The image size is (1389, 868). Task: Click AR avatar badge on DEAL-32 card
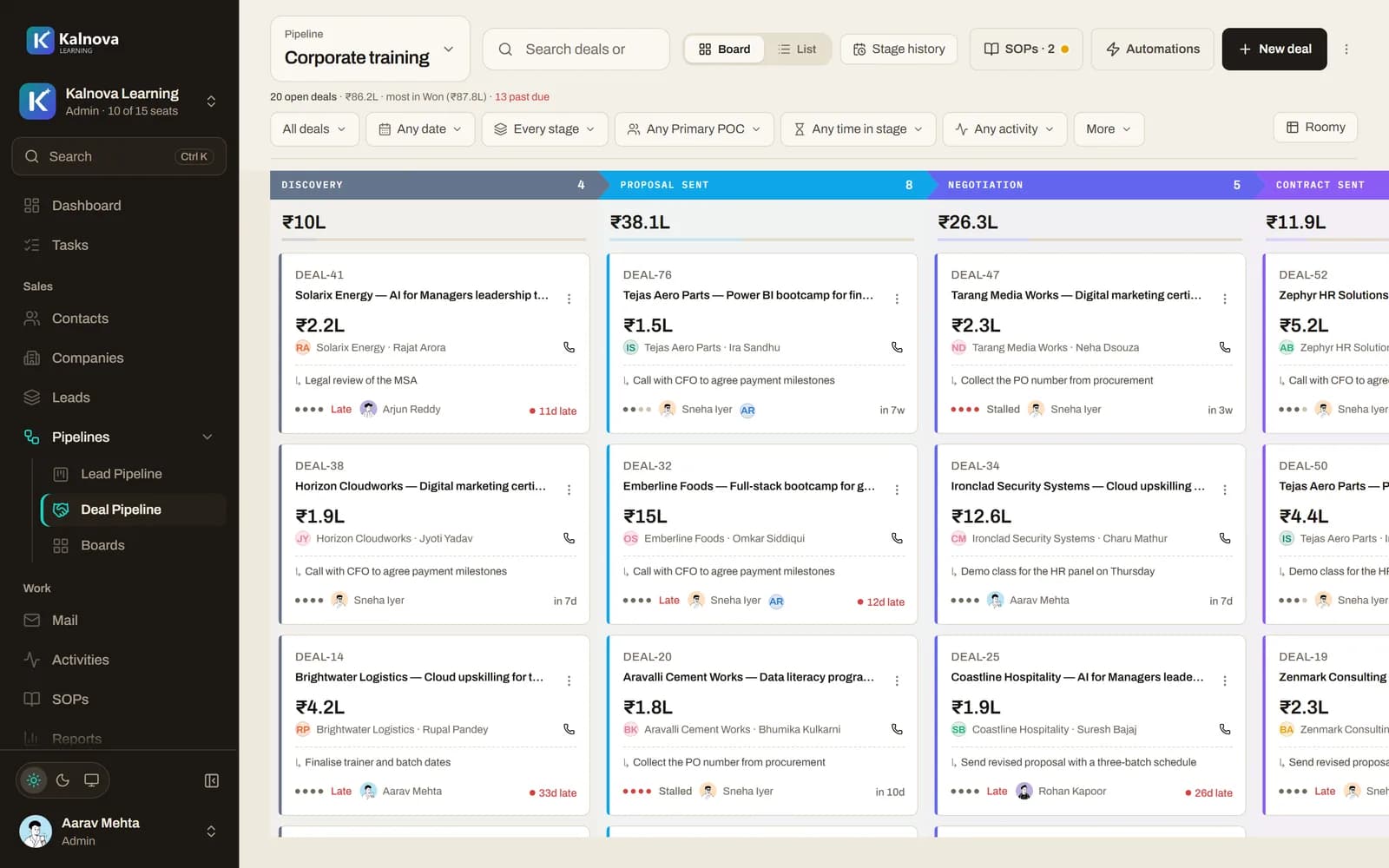point(776,602)
